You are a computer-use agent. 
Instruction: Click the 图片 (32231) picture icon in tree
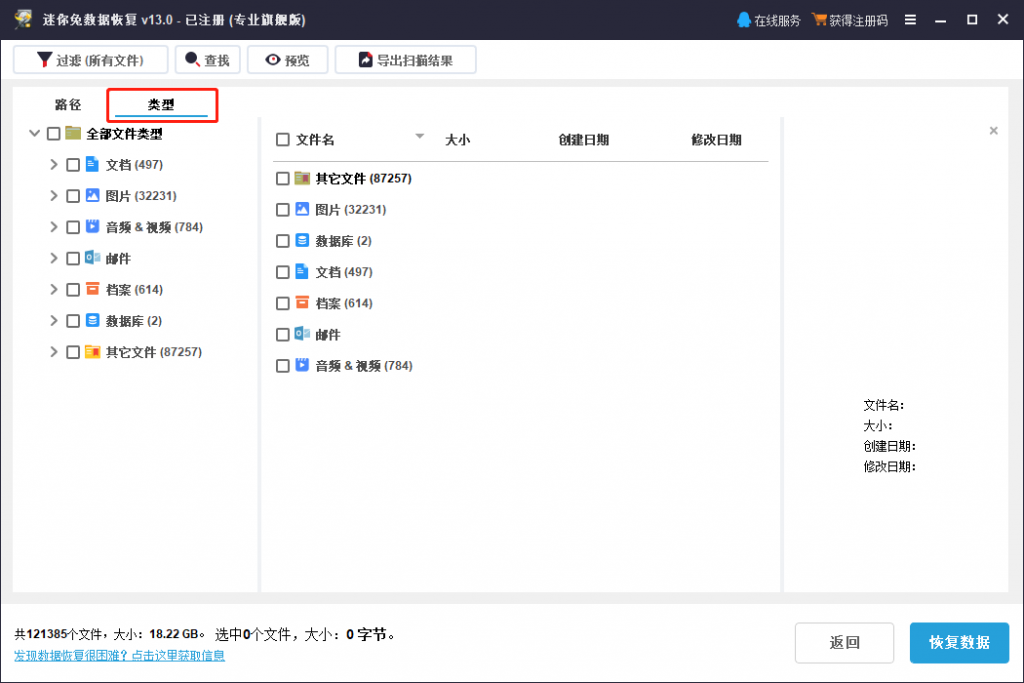tap(93, 195)
